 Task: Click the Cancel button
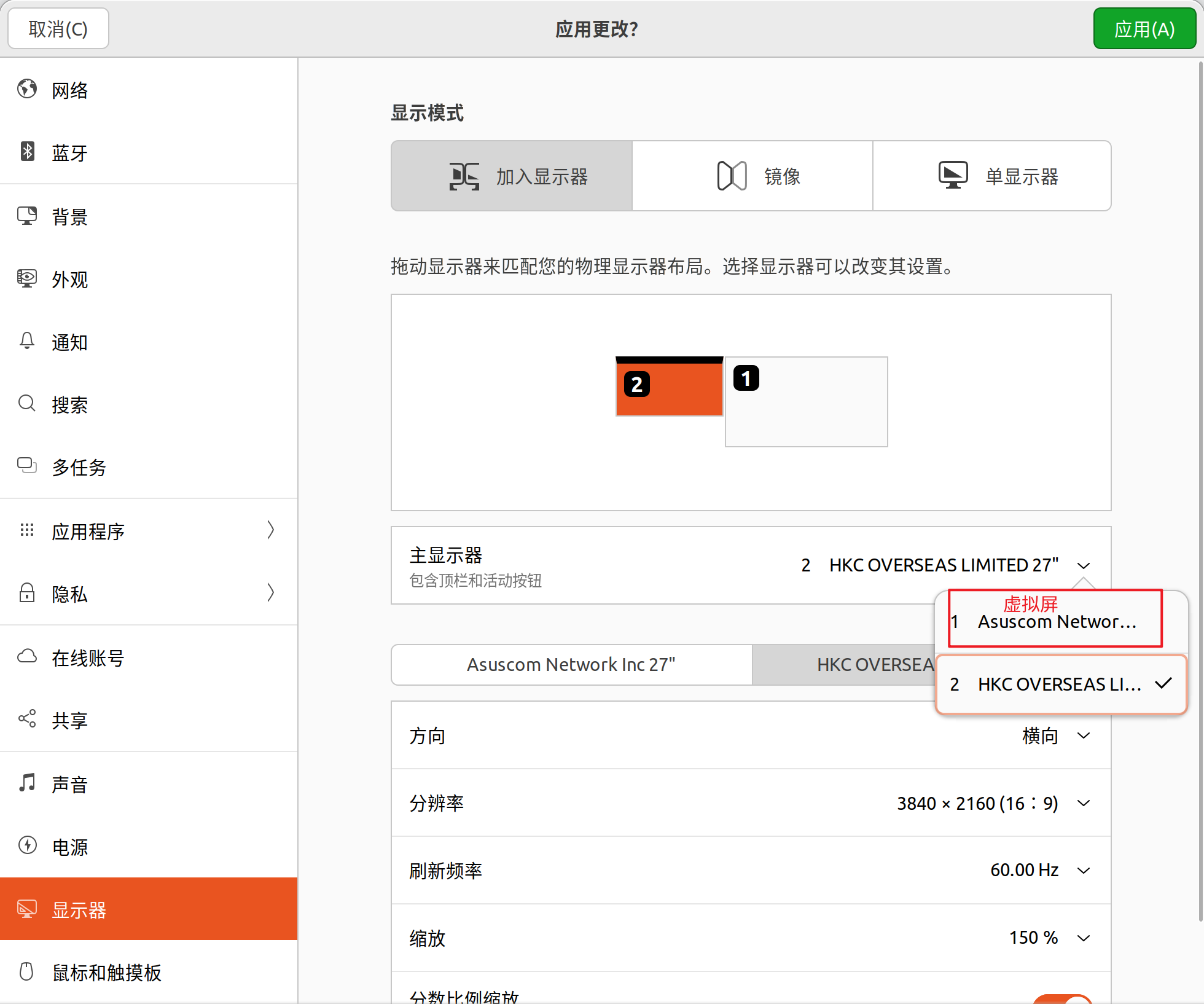point(58,29)
